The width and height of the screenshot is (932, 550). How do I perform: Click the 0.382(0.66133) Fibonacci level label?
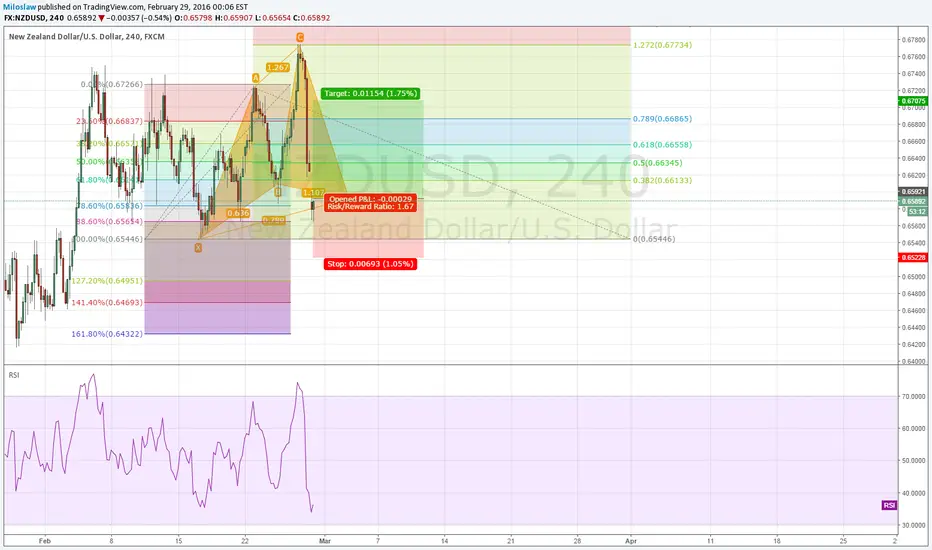pyautogui.click(x=662, y=180)
